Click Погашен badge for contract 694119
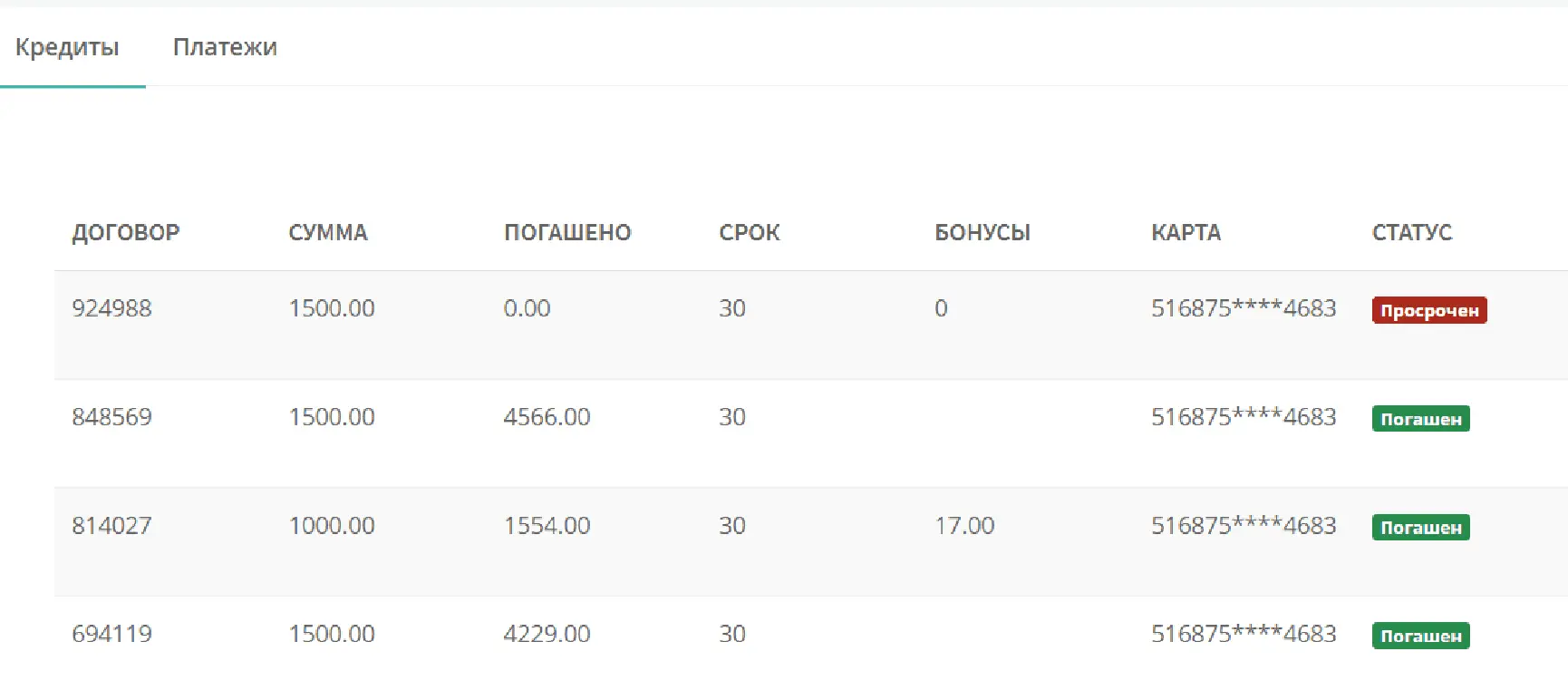1568x700 pixels. pos(1420,636)
